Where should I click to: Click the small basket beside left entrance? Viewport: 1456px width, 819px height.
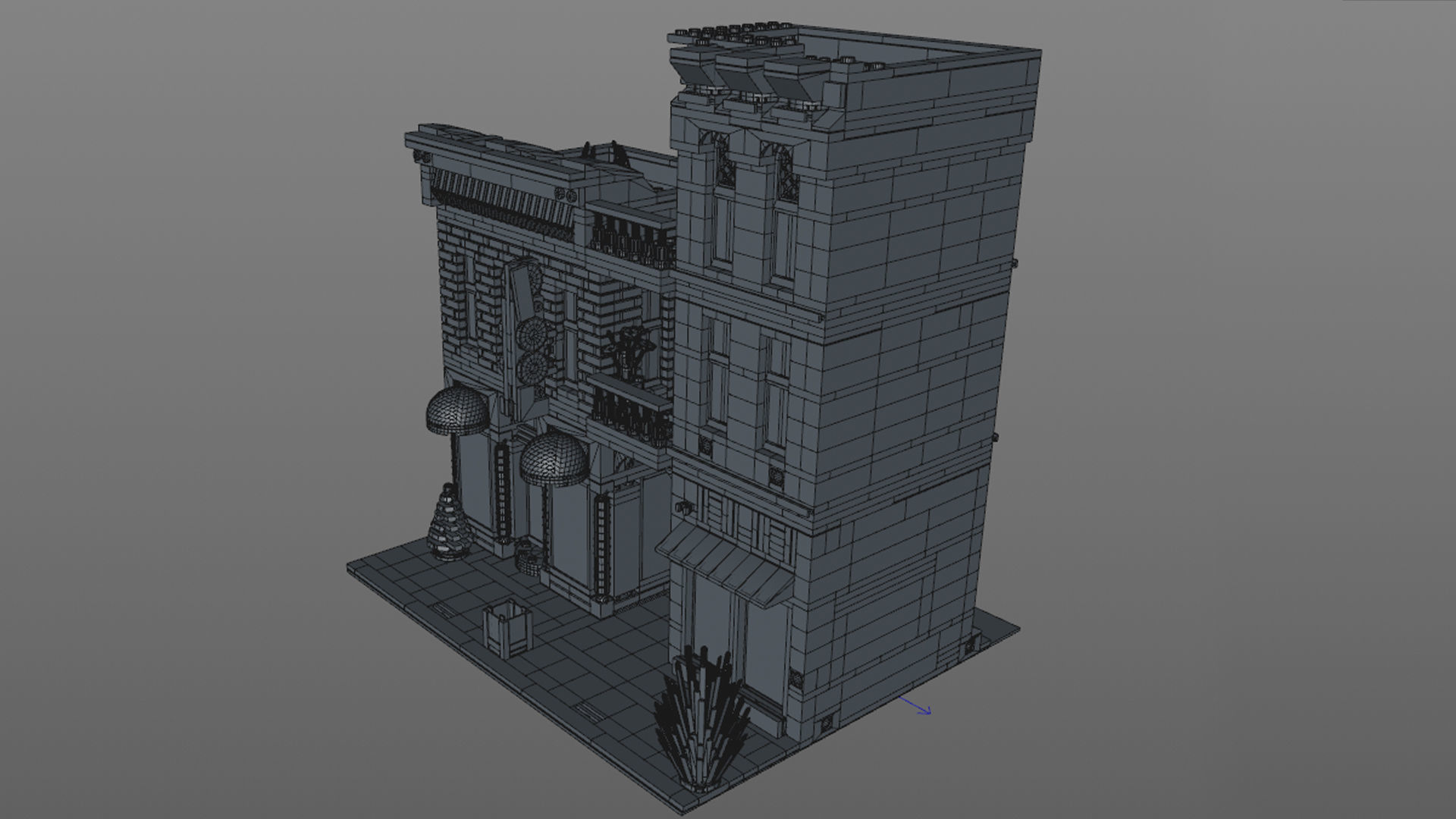click(x=528, y=558)
